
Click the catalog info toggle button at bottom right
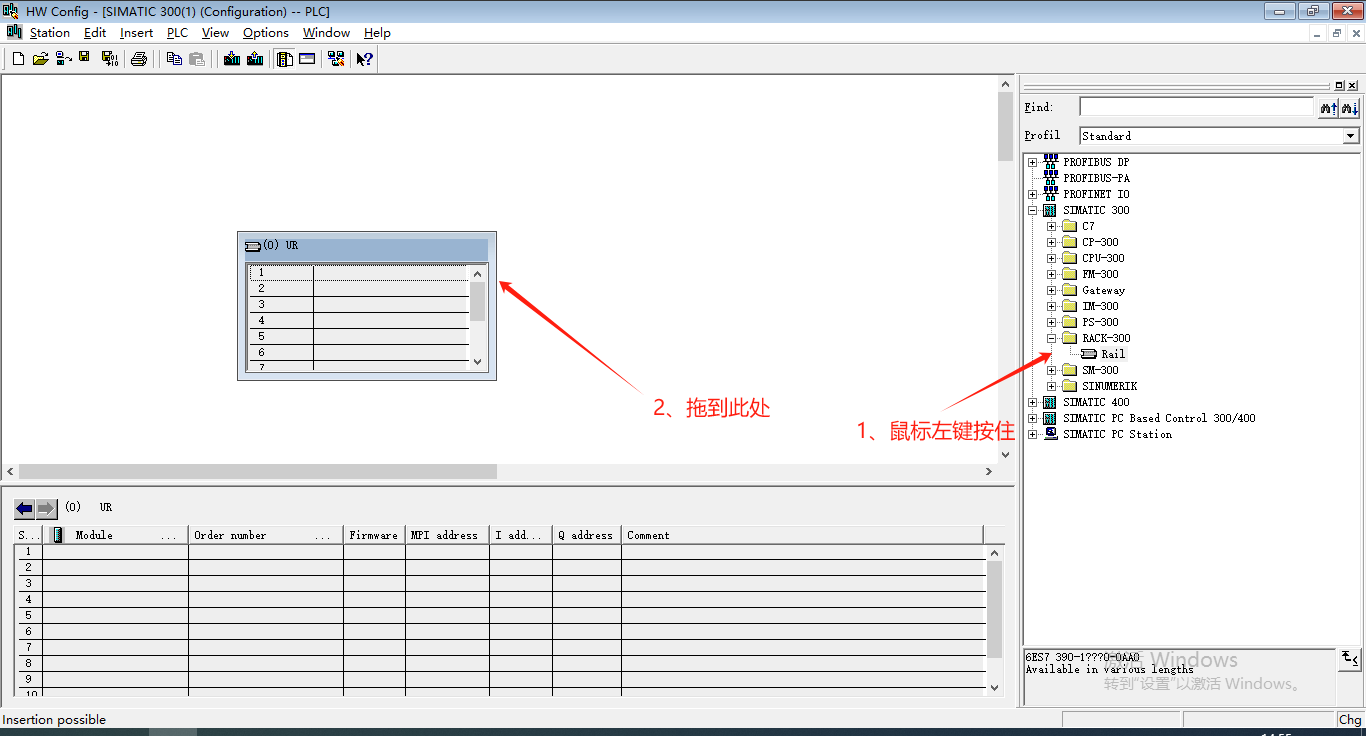click(x=1350, y=658)
